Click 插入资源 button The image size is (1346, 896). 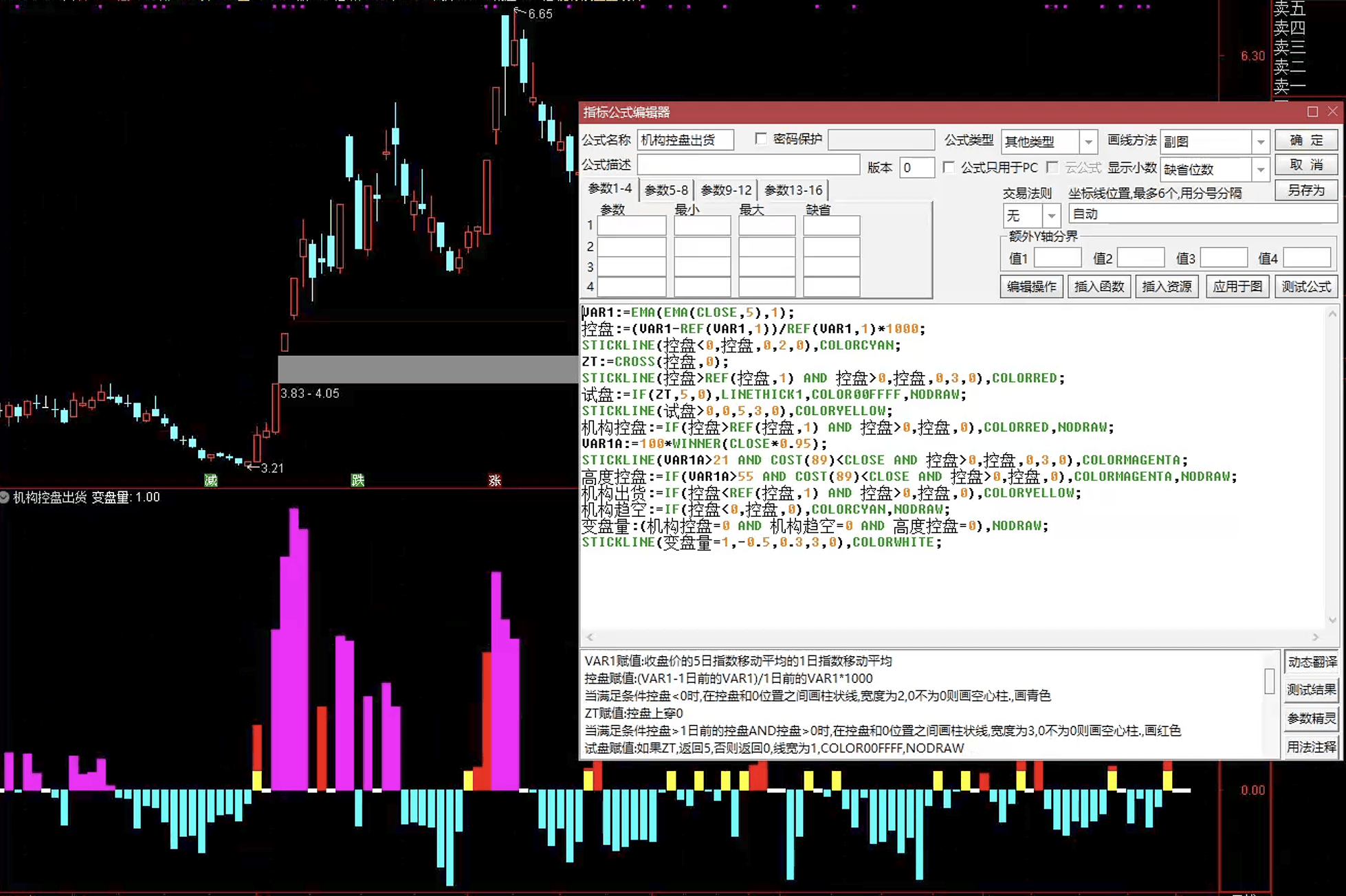[x=1167, y=287]
